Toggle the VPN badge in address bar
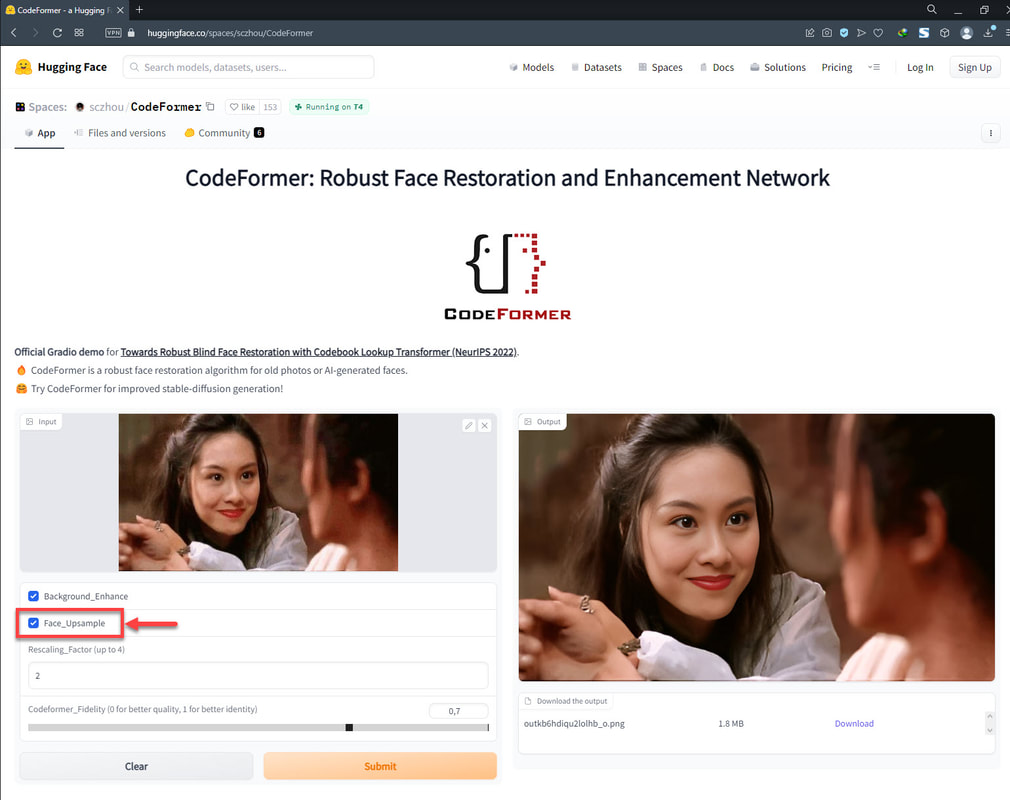 (x=113, y=33)
